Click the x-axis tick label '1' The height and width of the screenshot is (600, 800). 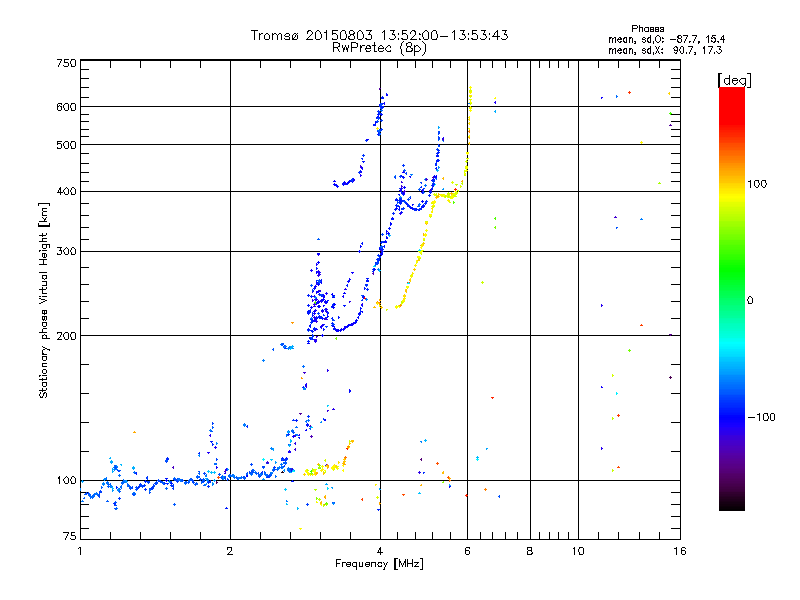tap(80, 551)
